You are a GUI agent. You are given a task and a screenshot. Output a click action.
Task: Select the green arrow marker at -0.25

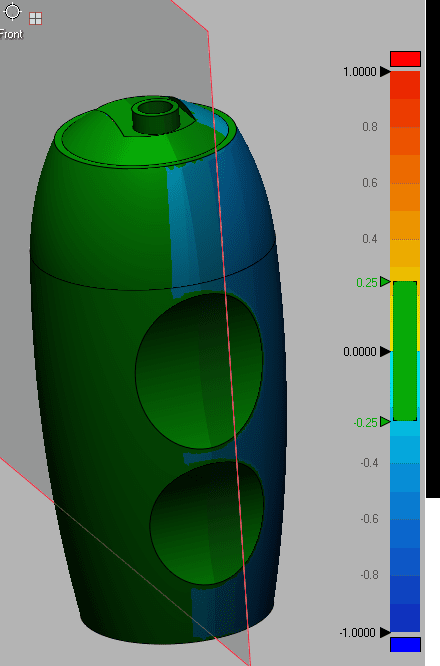pos(385,422)
